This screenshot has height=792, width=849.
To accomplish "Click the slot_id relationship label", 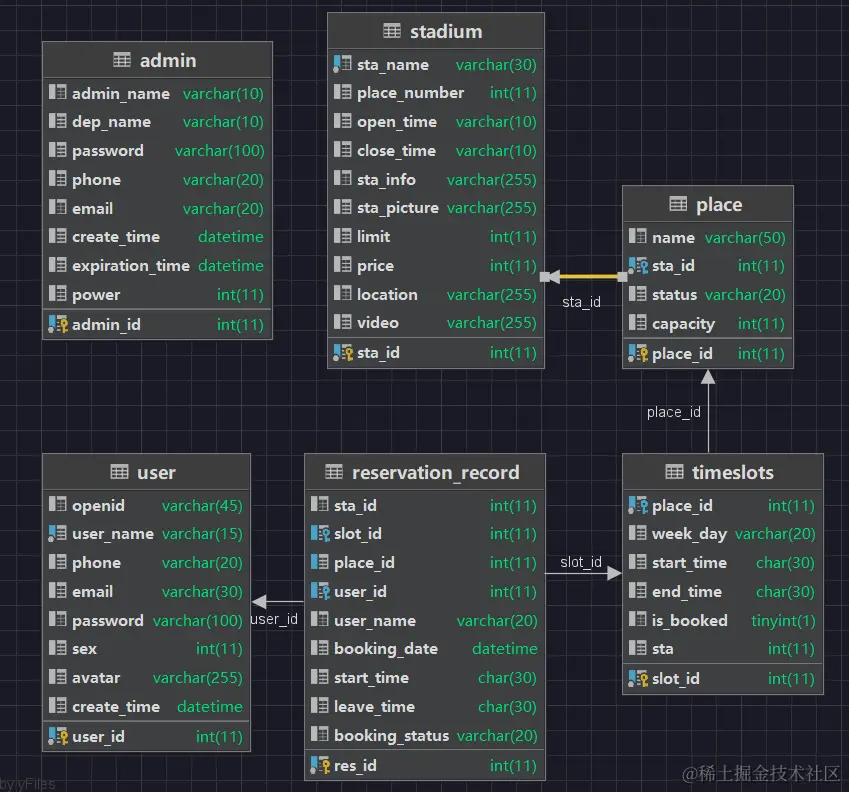I will [580, 562].
